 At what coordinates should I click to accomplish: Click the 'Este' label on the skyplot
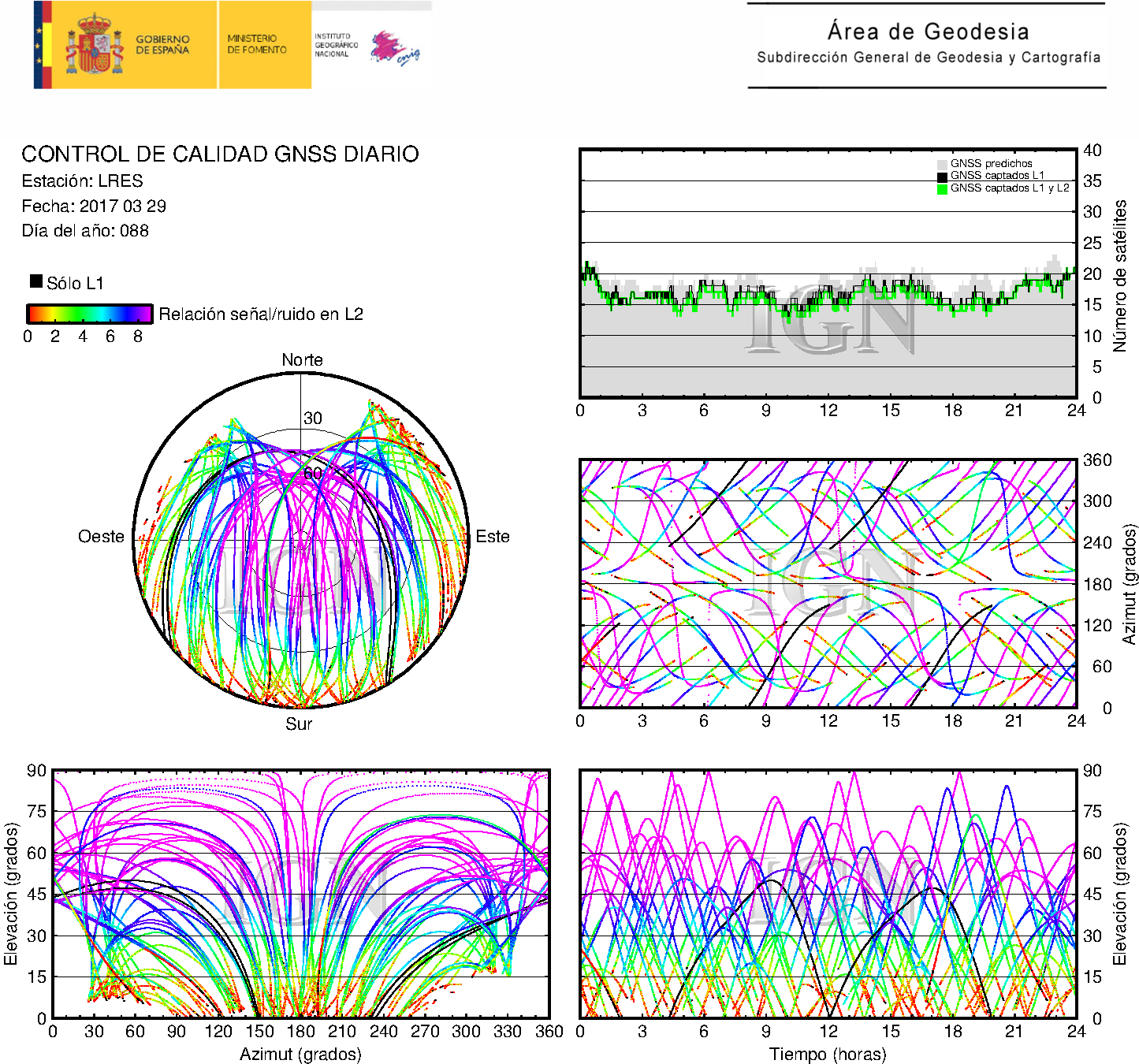(493, 536)
